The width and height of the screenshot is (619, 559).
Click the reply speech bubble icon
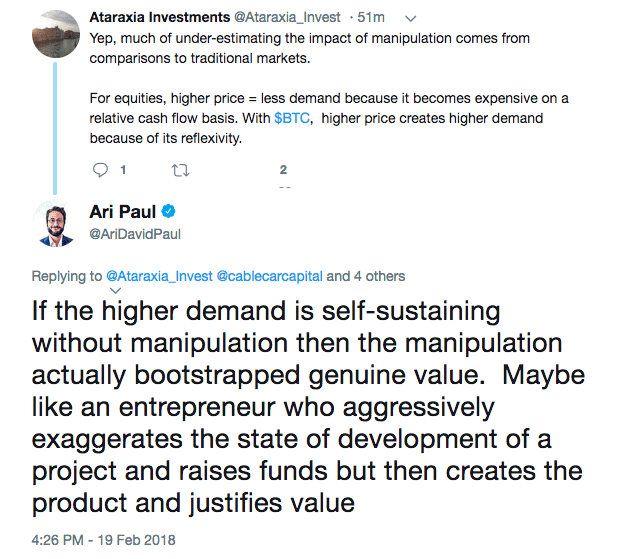click(97, 170)
